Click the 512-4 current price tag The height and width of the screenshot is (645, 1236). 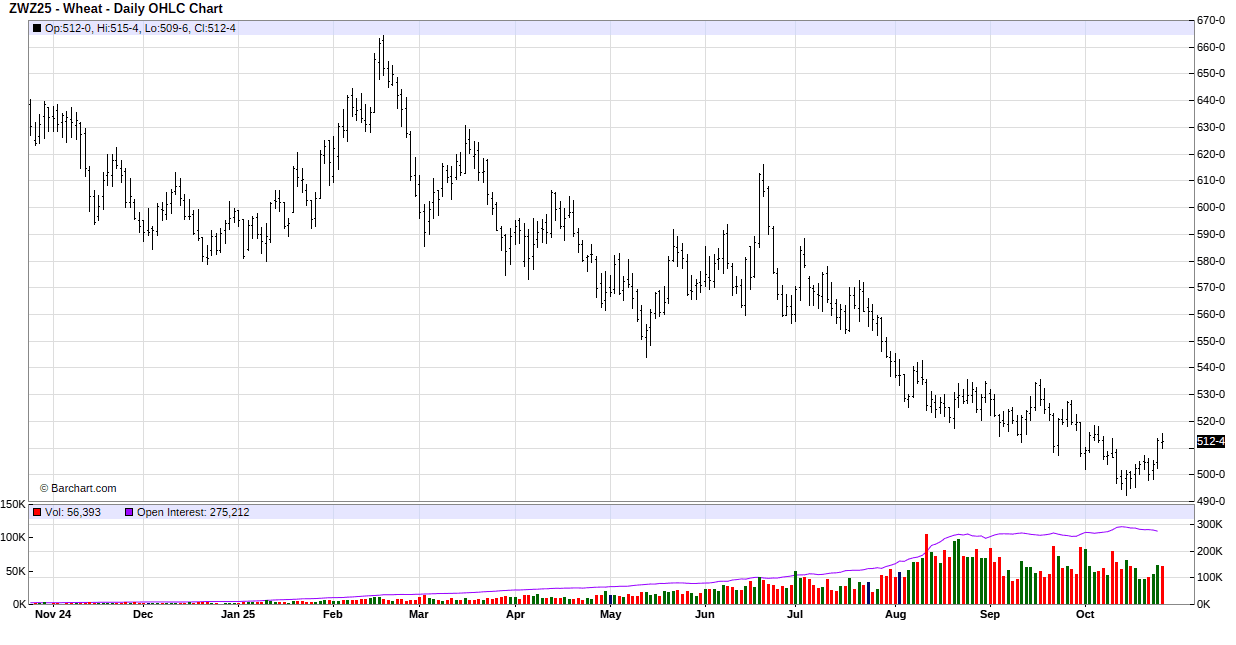1210,442
